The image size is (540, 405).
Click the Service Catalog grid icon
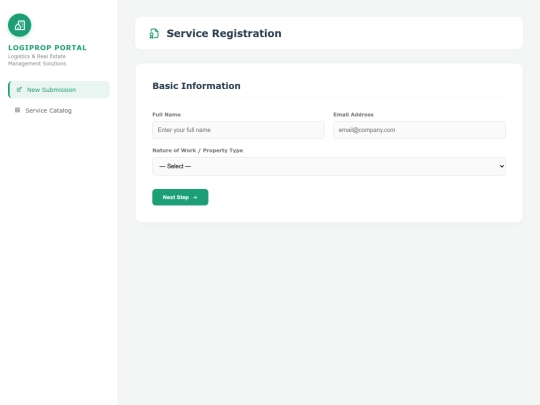coord(17,110)
